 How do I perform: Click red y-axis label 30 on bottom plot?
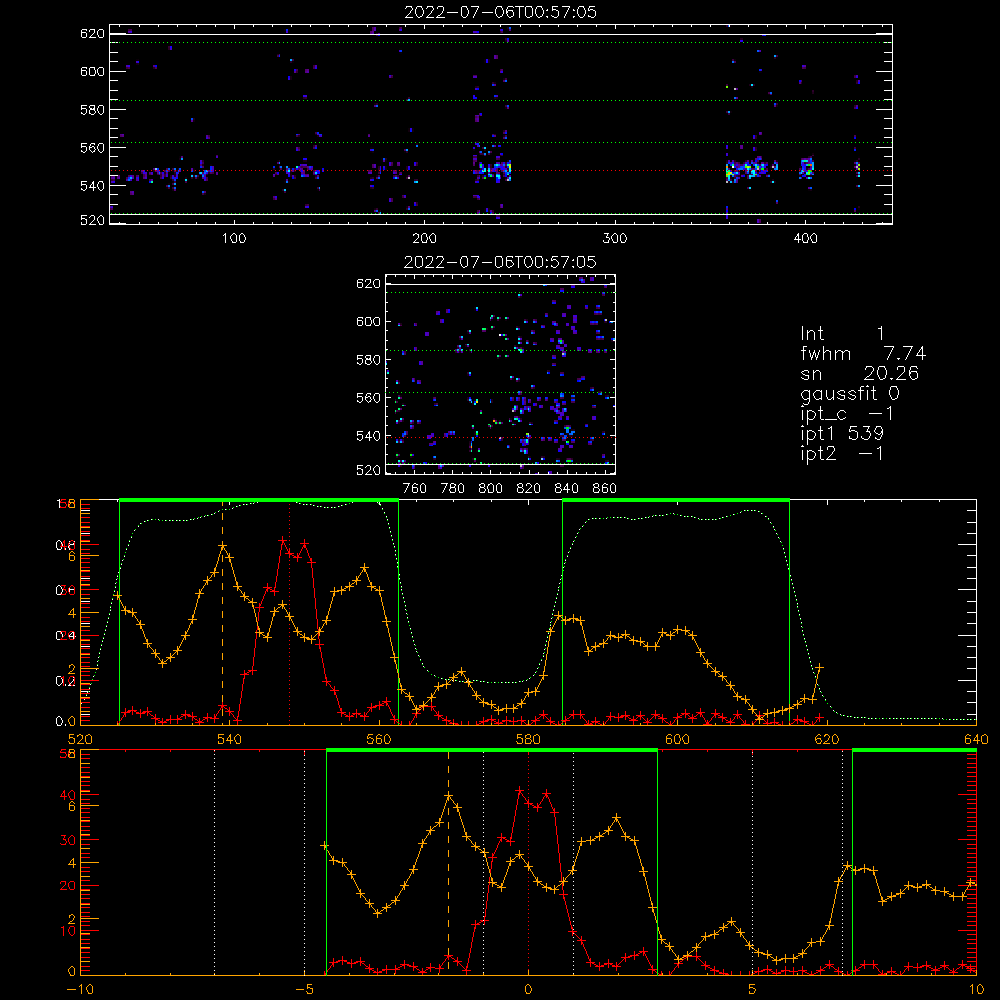[68, 840]
